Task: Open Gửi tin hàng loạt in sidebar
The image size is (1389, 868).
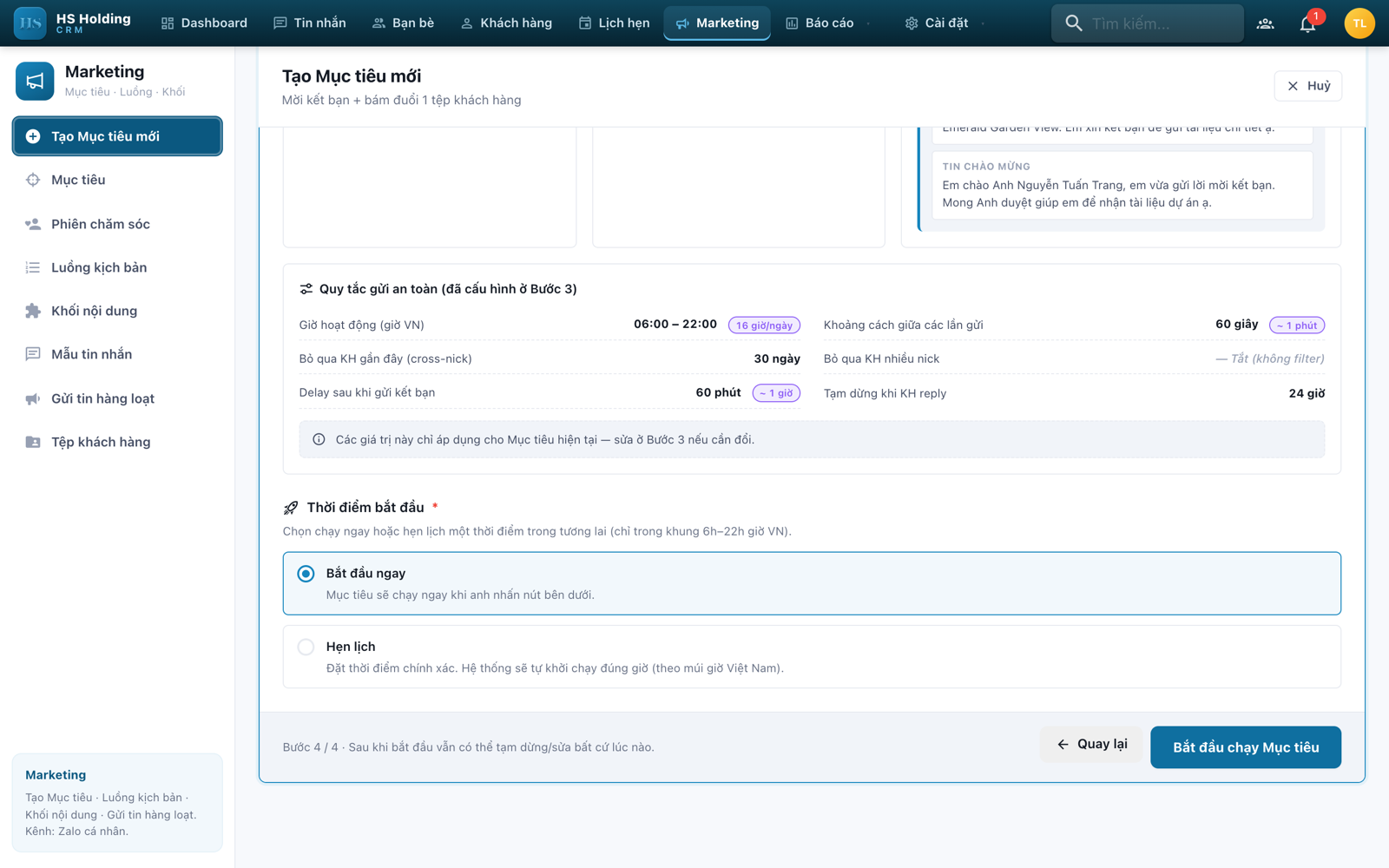Action: pos(117,398)
